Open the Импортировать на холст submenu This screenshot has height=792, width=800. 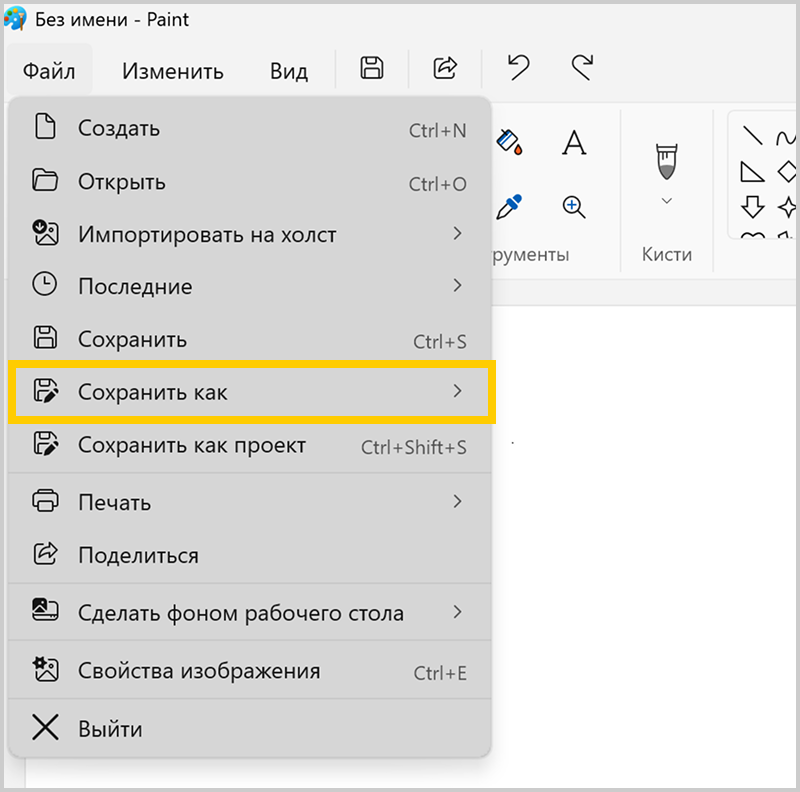pos(250,235)
